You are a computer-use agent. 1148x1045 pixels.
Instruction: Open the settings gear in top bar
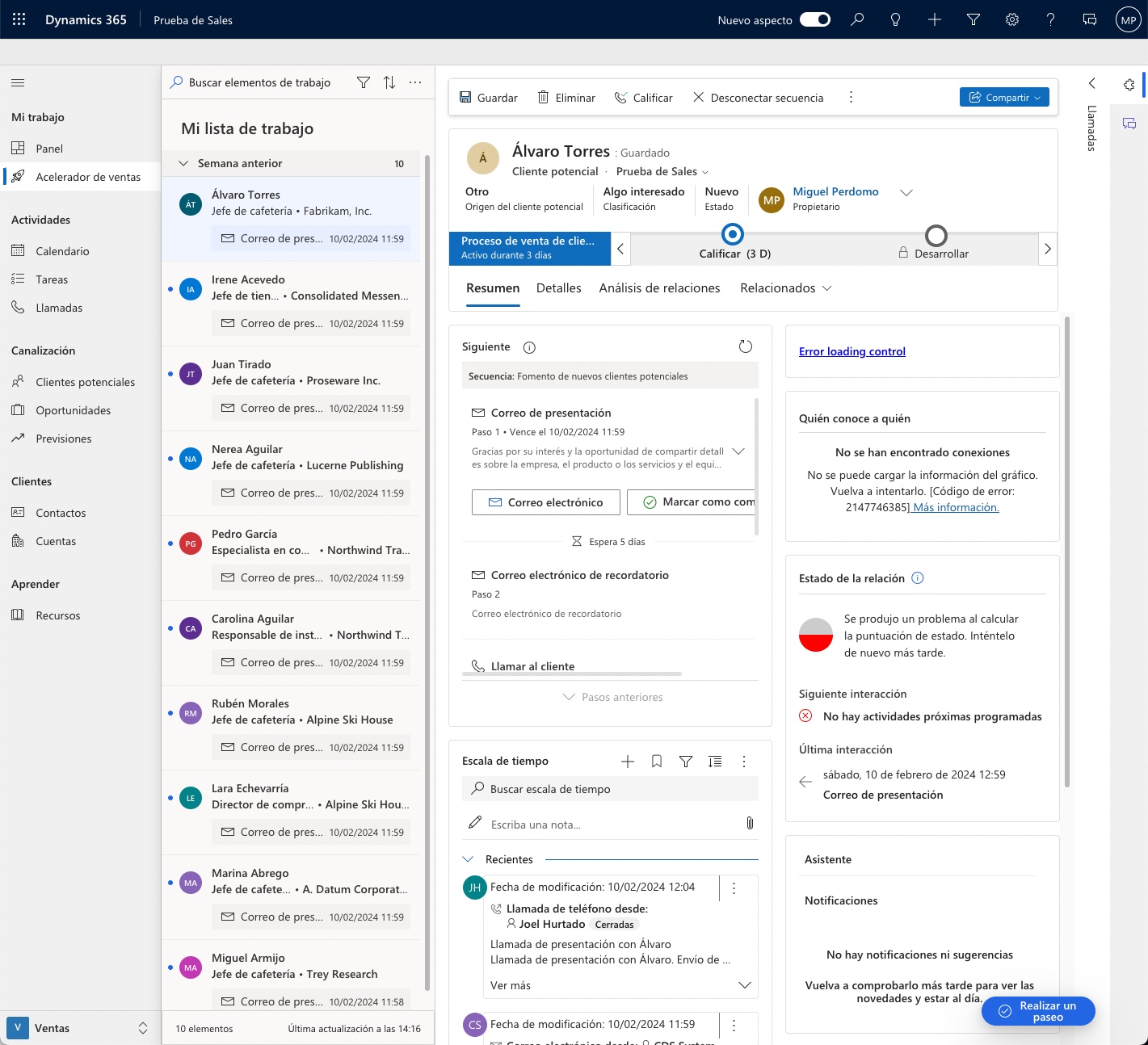1012,19
